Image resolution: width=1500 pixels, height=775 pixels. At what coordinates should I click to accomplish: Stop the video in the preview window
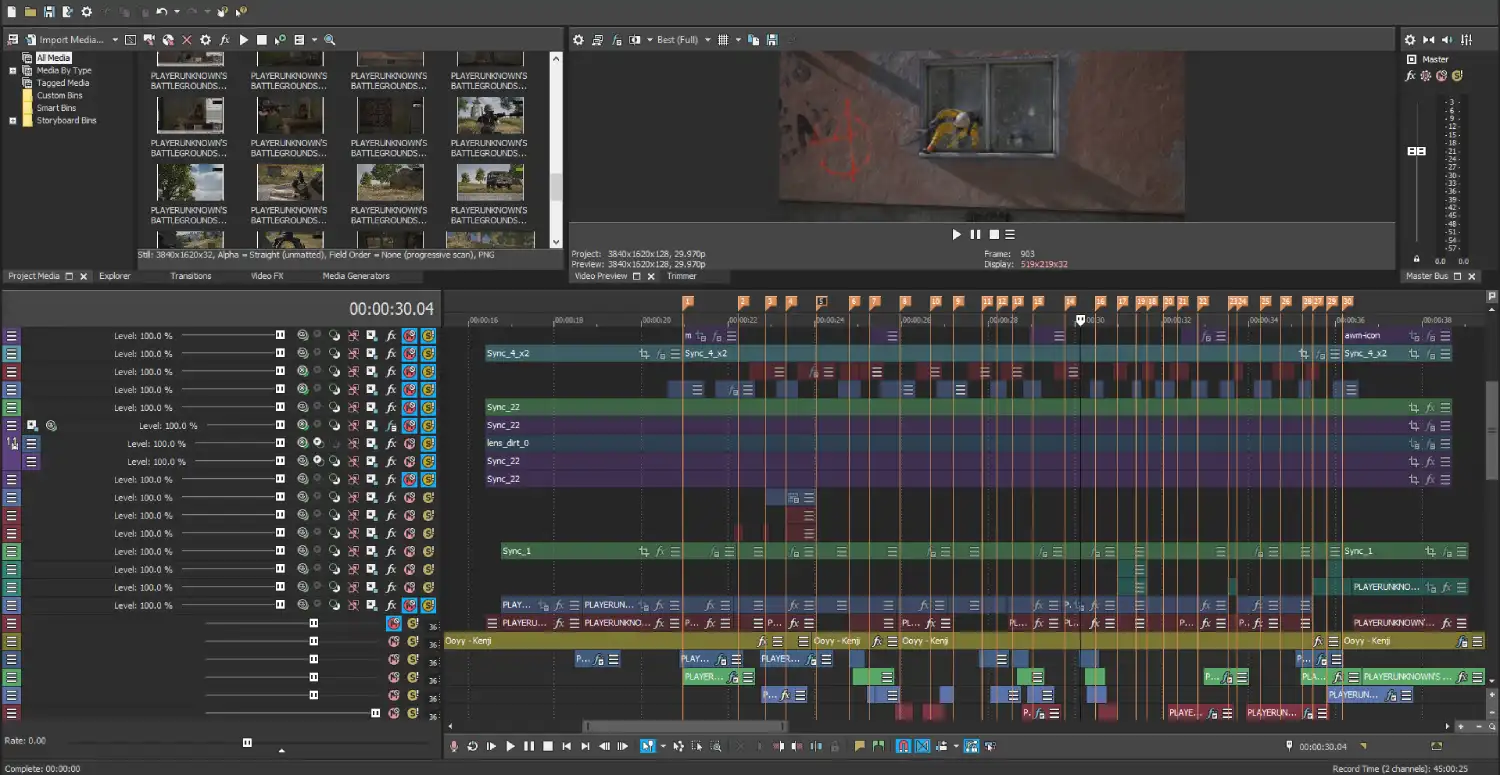pyautogui.click(x=993, y=234)
